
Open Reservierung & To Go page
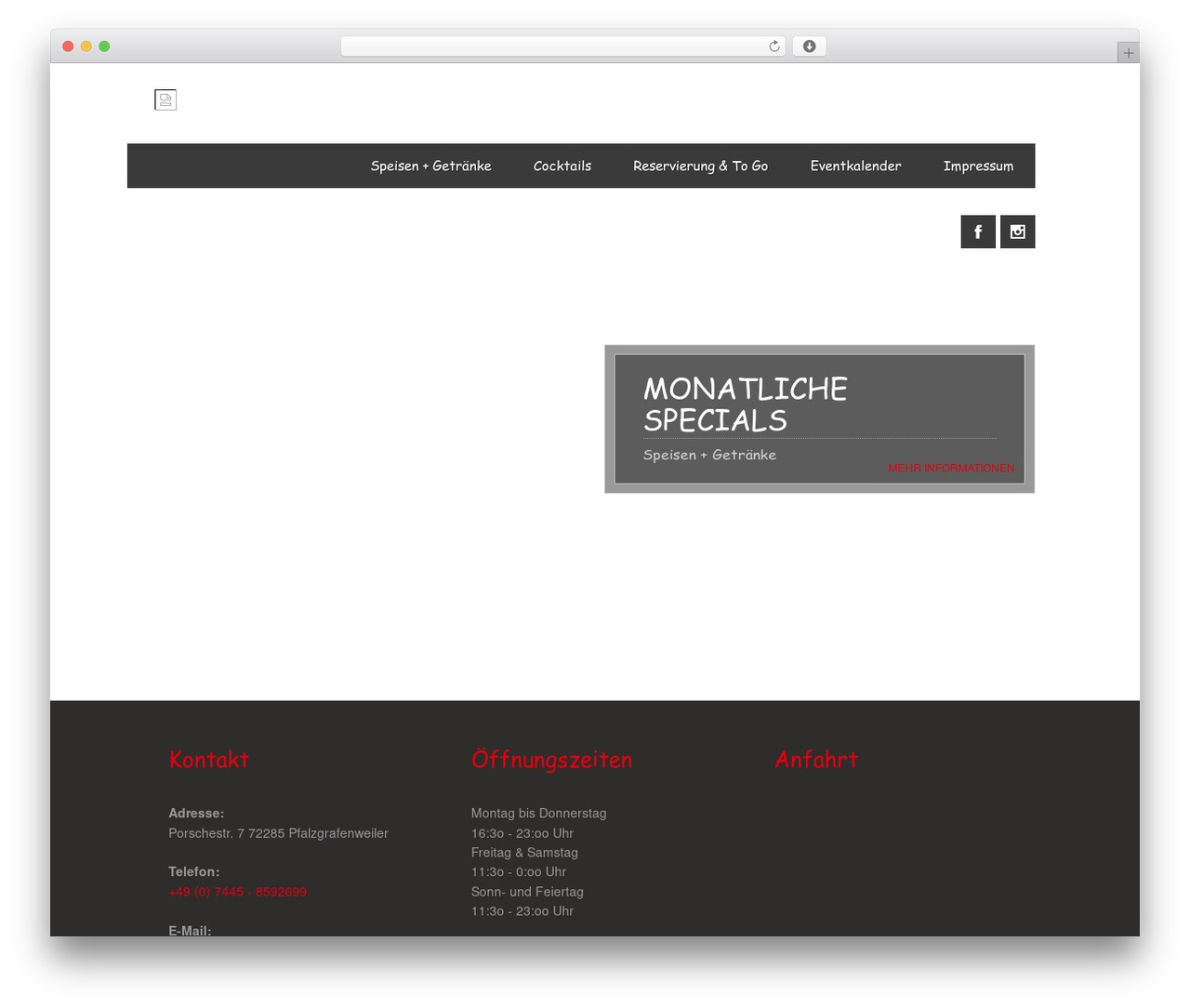pos(700,166)
